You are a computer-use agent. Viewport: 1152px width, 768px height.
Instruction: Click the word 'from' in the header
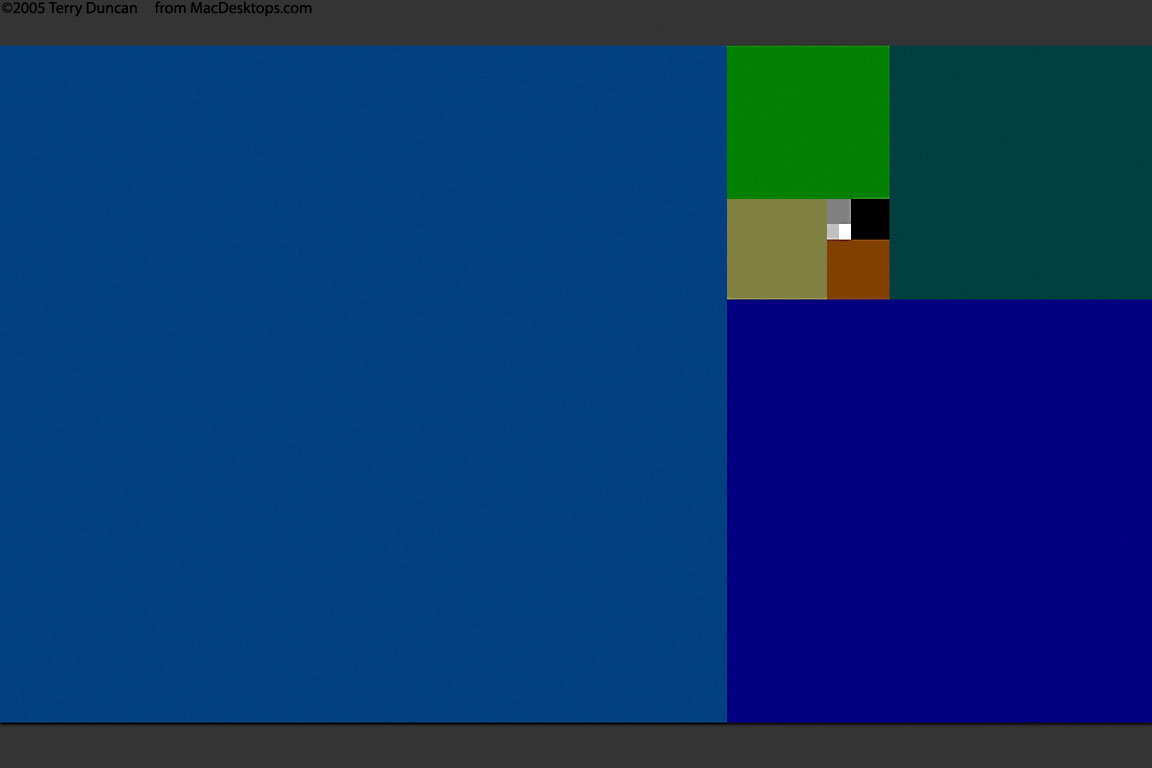[171, 9]
